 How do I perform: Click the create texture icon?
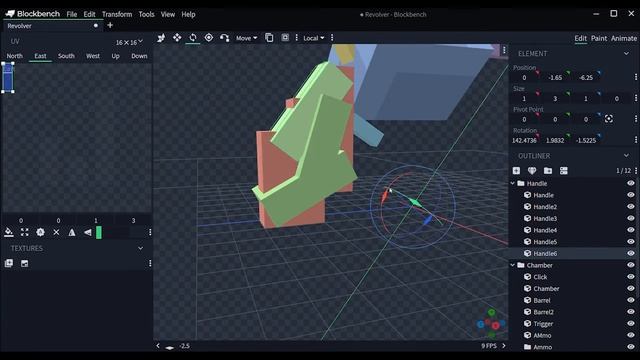click(24, 264)
